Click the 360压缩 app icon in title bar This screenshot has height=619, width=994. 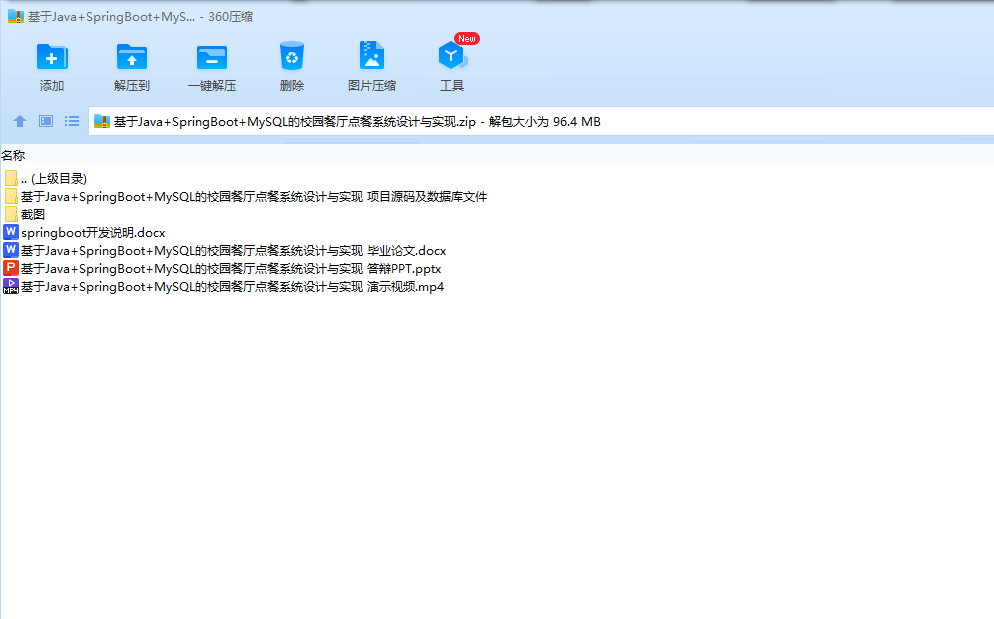[x=16, y=16]
